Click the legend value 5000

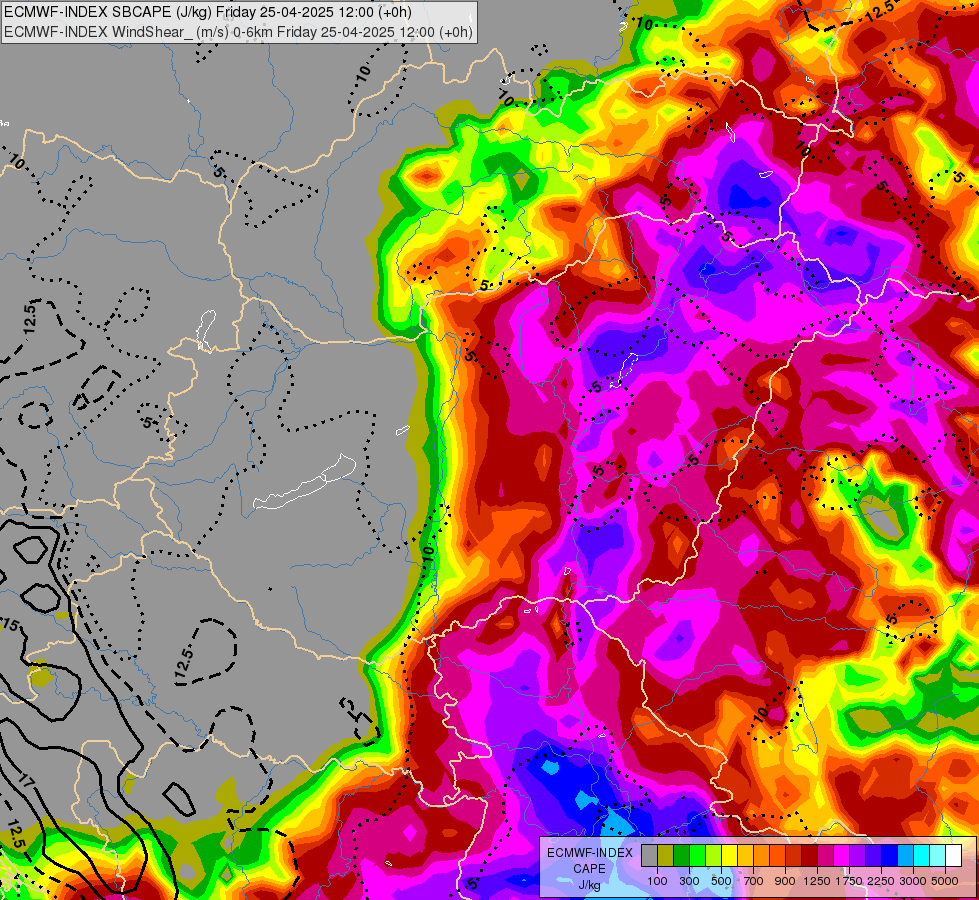pyautogui.click(x=945, y=881)
